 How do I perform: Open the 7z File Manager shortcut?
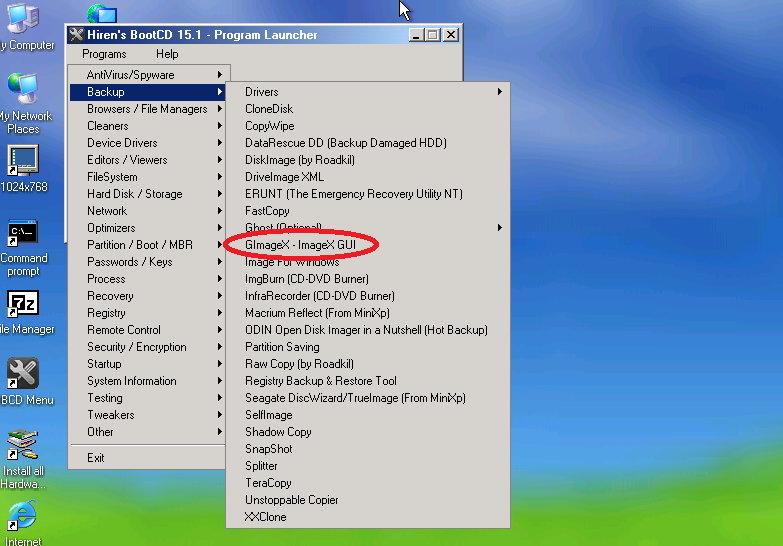[23, 303]
